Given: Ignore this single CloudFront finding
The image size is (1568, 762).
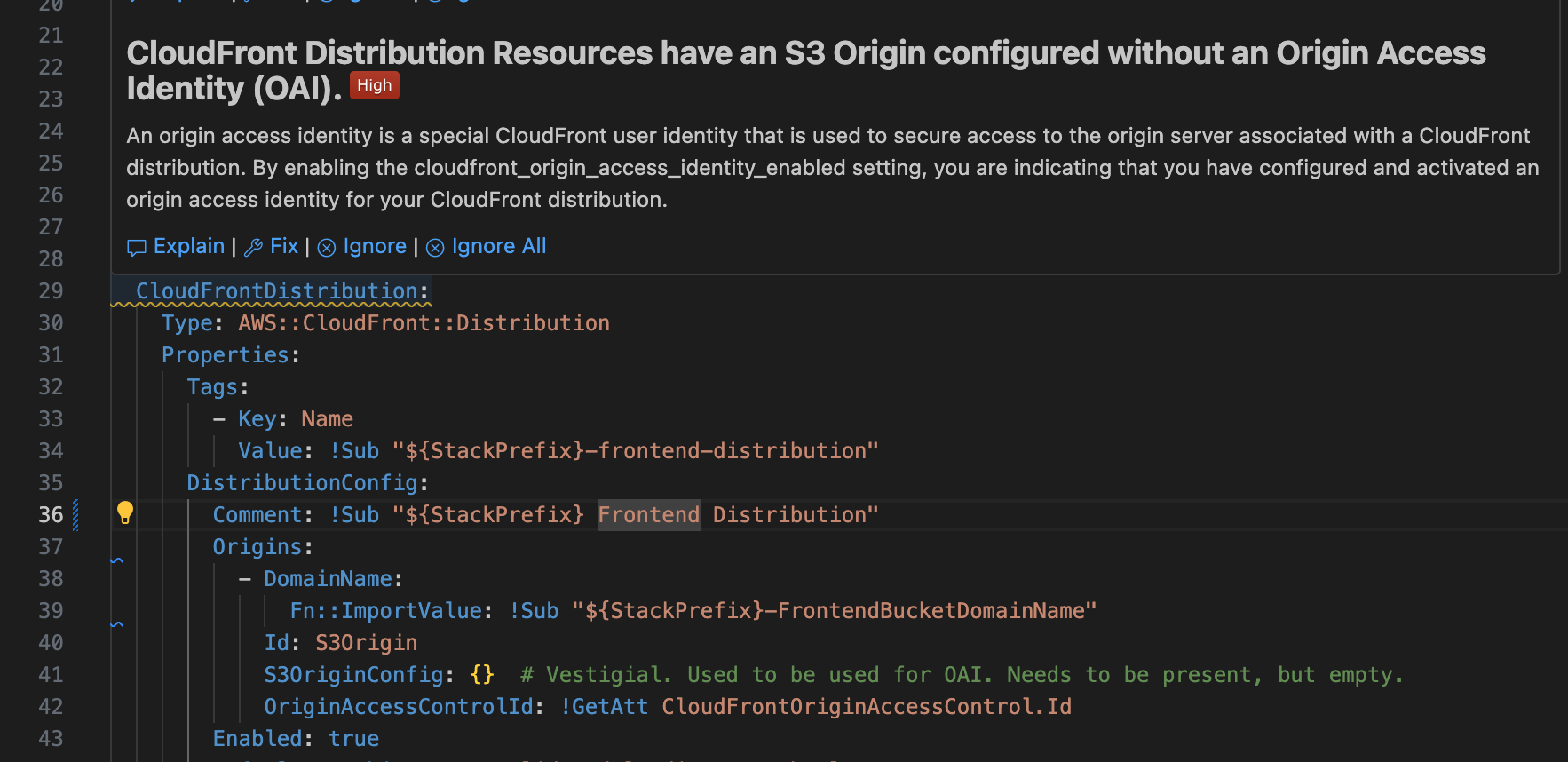Looking at the screenshot, I should [374, 246].
